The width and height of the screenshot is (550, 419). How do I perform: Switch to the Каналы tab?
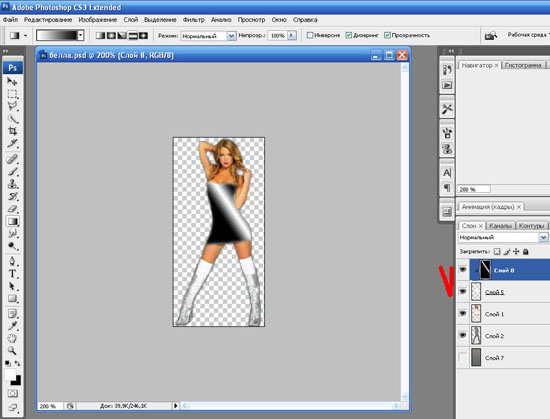click(x=500, y=225)
